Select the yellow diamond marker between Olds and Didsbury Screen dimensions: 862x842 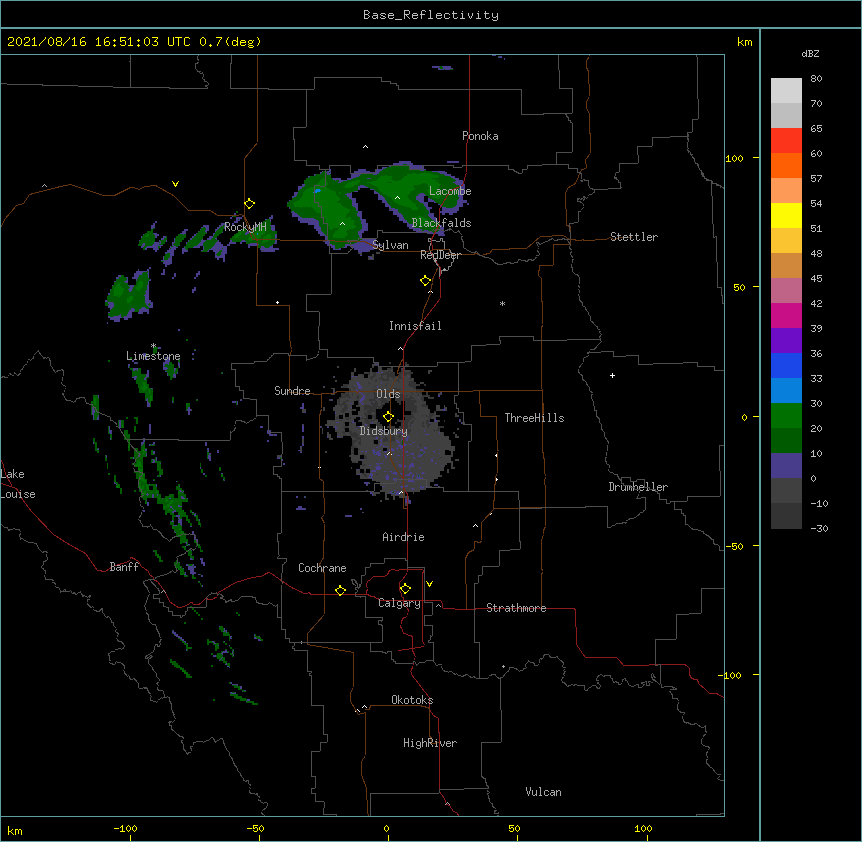(x=388, y=416)
